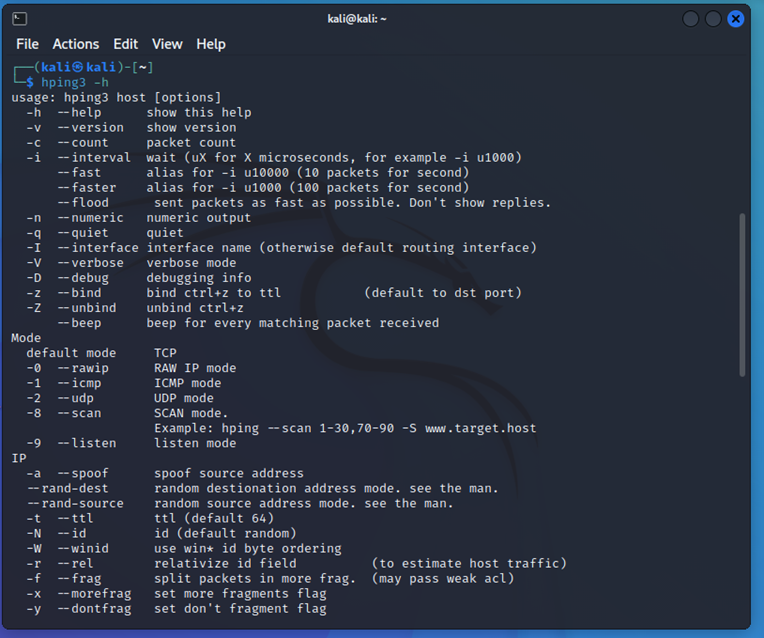Open the File menu

(x=27, y=44)
